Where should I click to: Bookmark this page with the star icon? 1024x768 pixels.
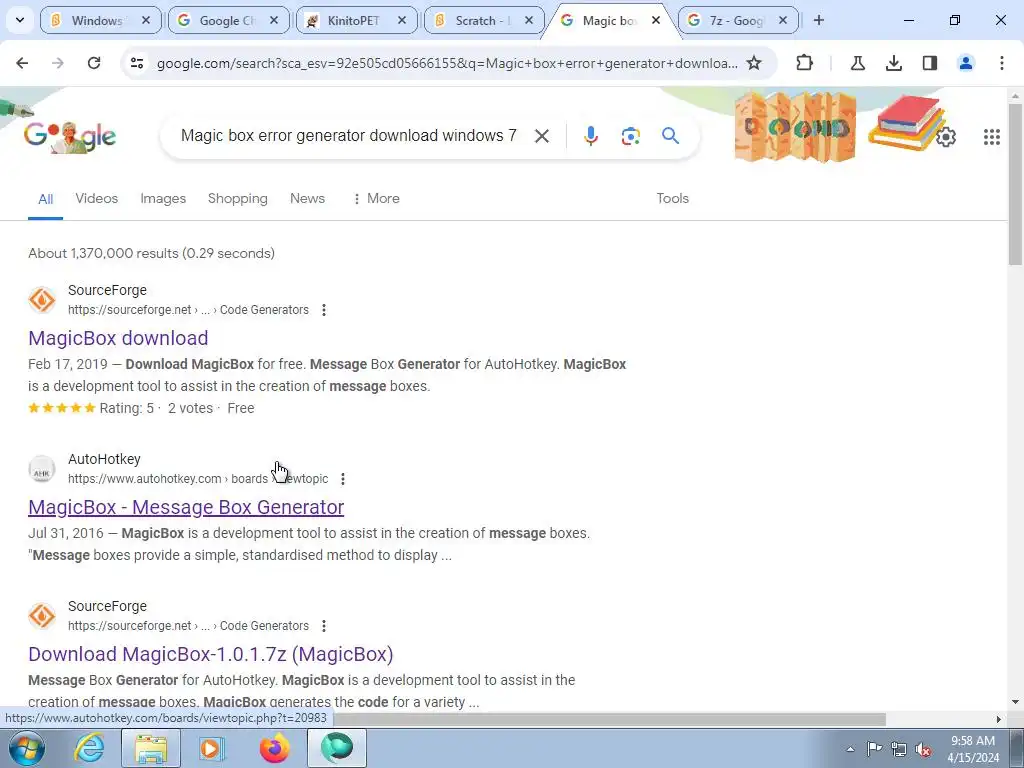point(754,63)
